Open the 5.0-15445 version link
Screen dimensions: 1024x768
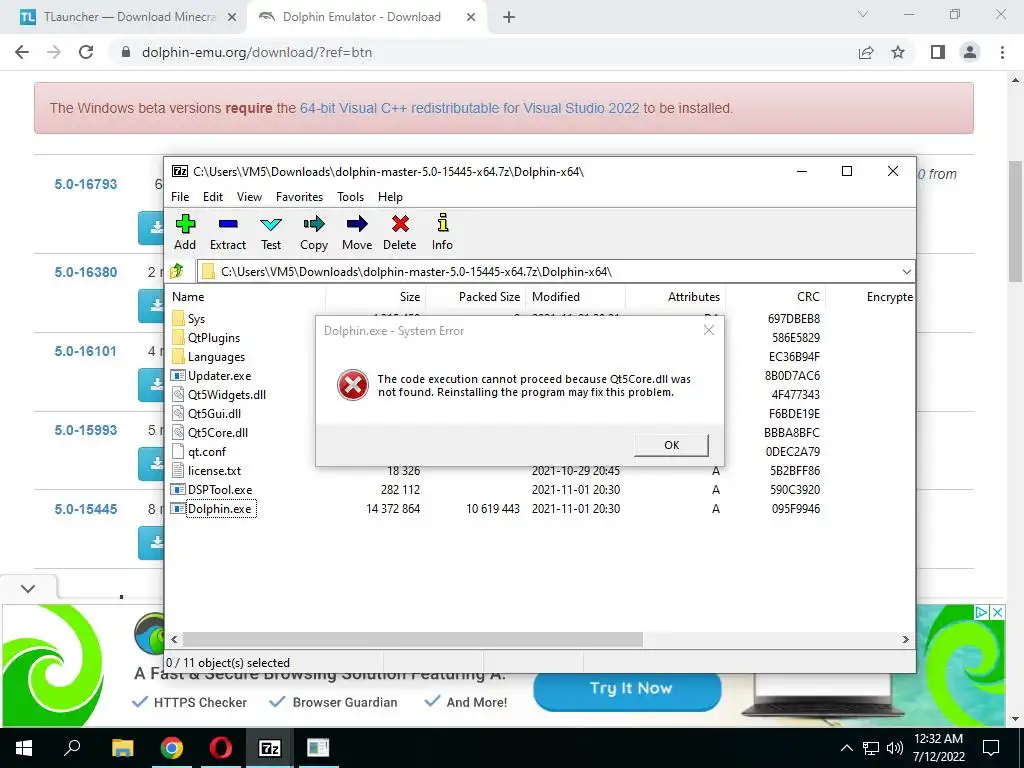coord(86,509)
